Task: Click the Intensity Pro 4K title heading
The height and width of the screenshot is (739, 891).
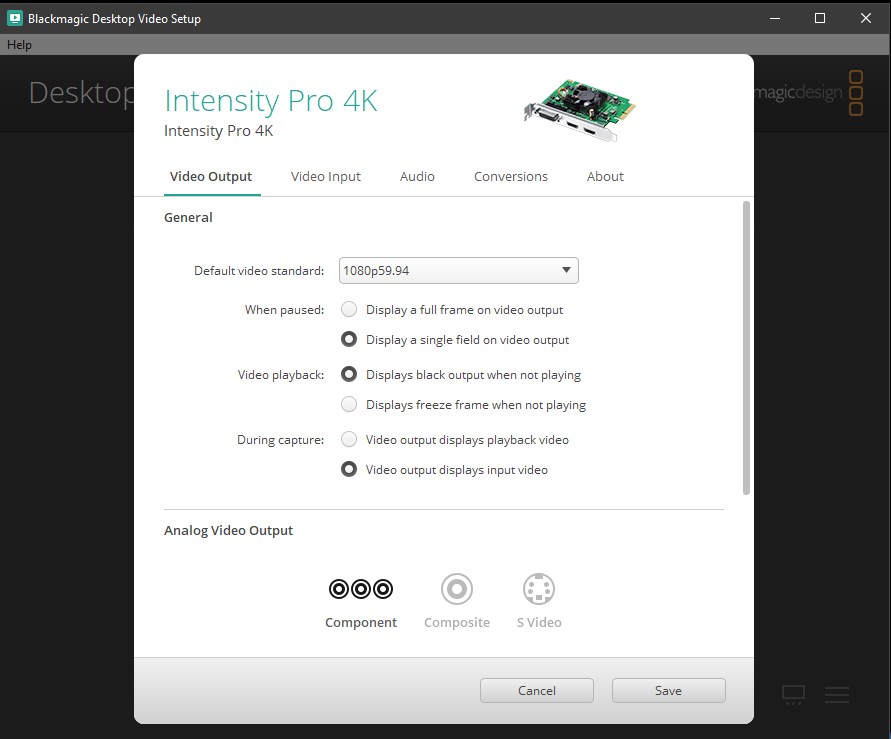Action: point(271,101)
